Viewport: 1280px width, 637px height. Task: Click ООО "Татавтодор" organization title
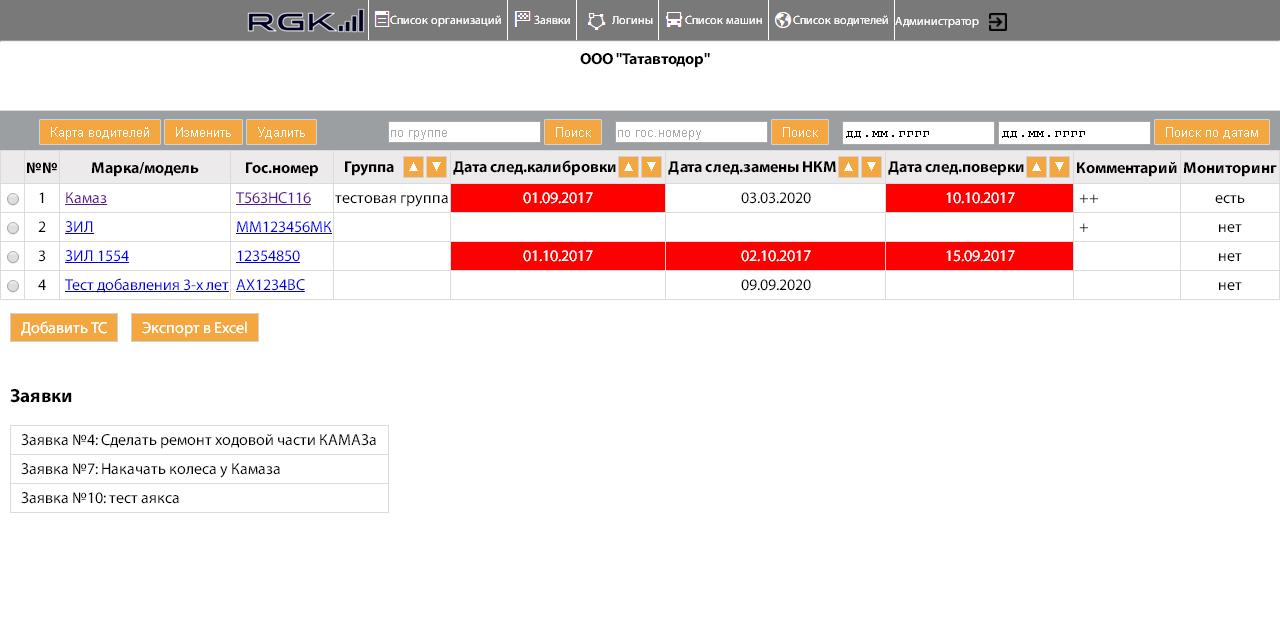click(x=645, y=59)
